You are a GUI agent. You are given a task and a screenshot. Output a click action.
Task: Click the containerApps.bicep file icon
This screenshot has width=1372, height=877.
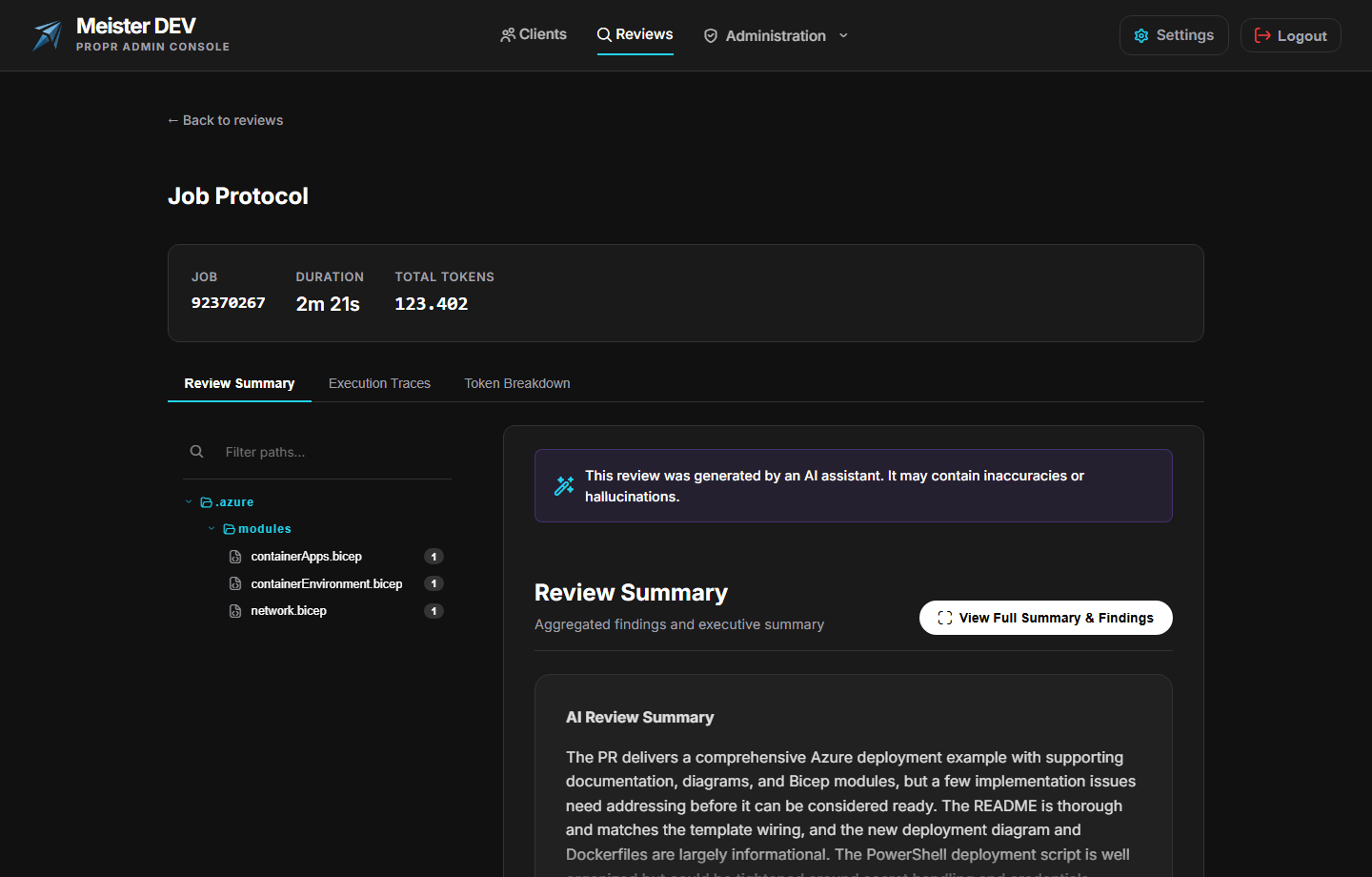[x=235, y=557]
